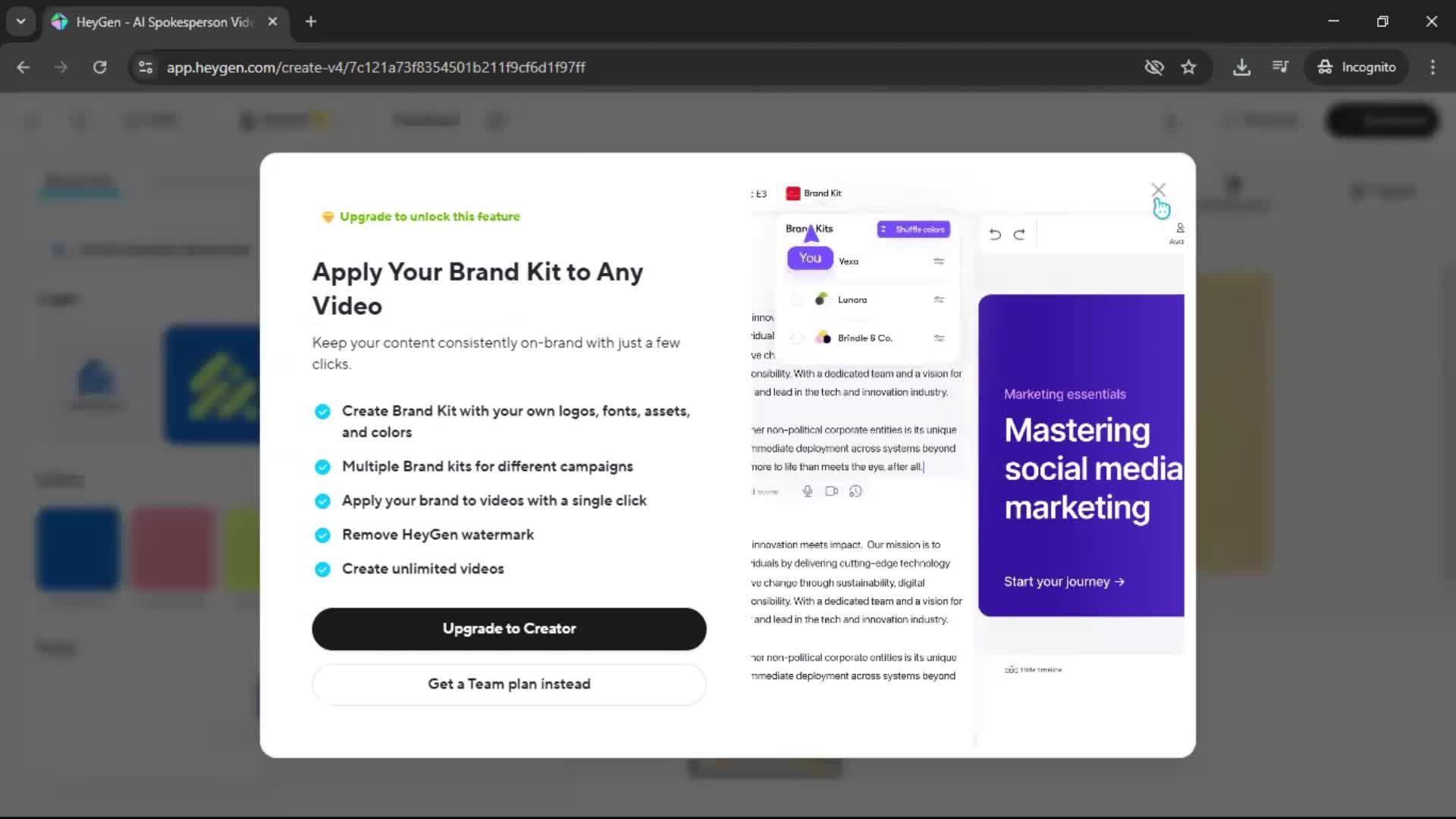Click the undo arrow in preview
Viewport: 1456px width, 819px height.
click(x=995, y=234)
